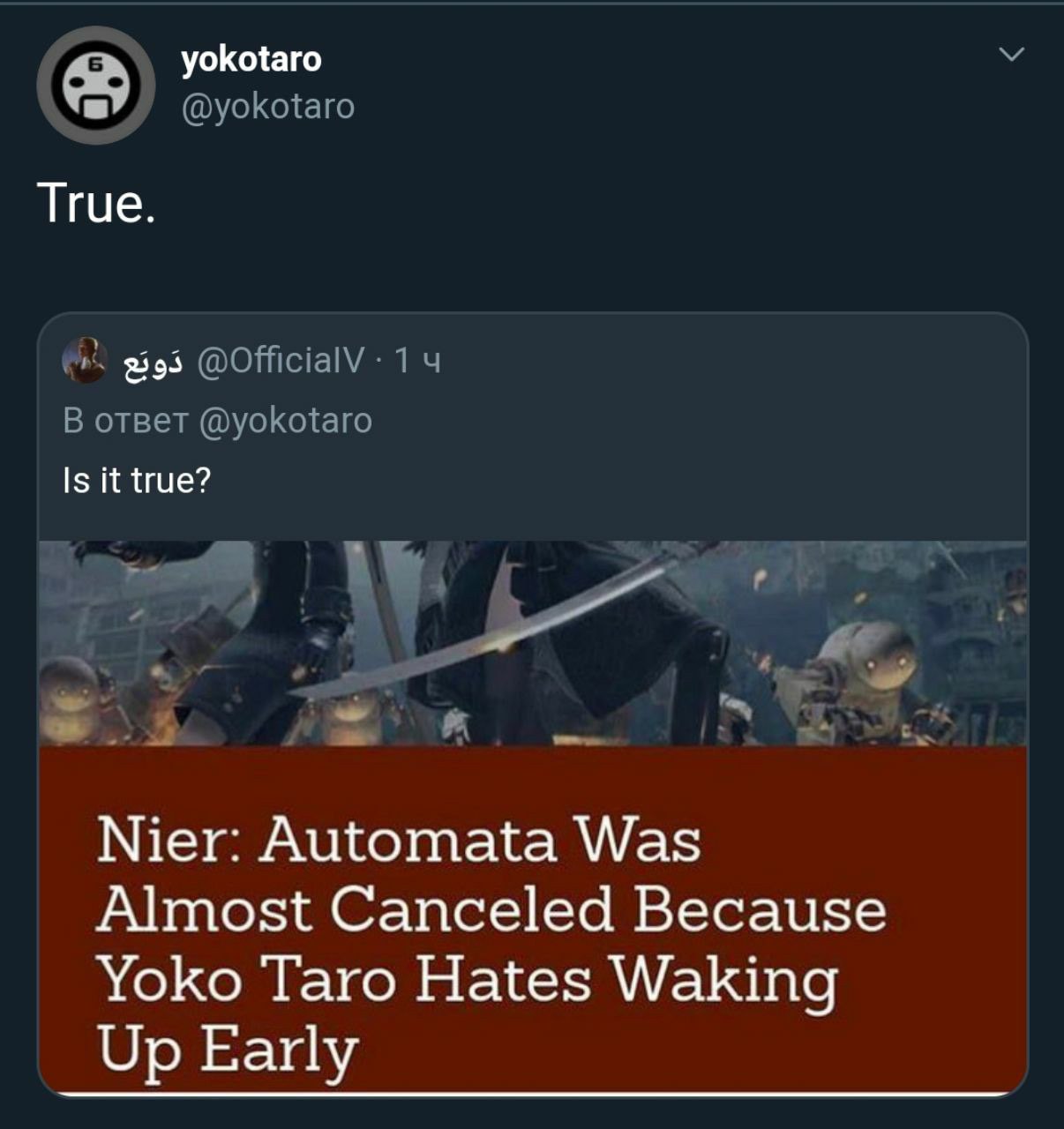The height and width of the screenshot is (1129, 1064).
Task: Click the "В ответ" reply label
Action: [x=126, y=421]
